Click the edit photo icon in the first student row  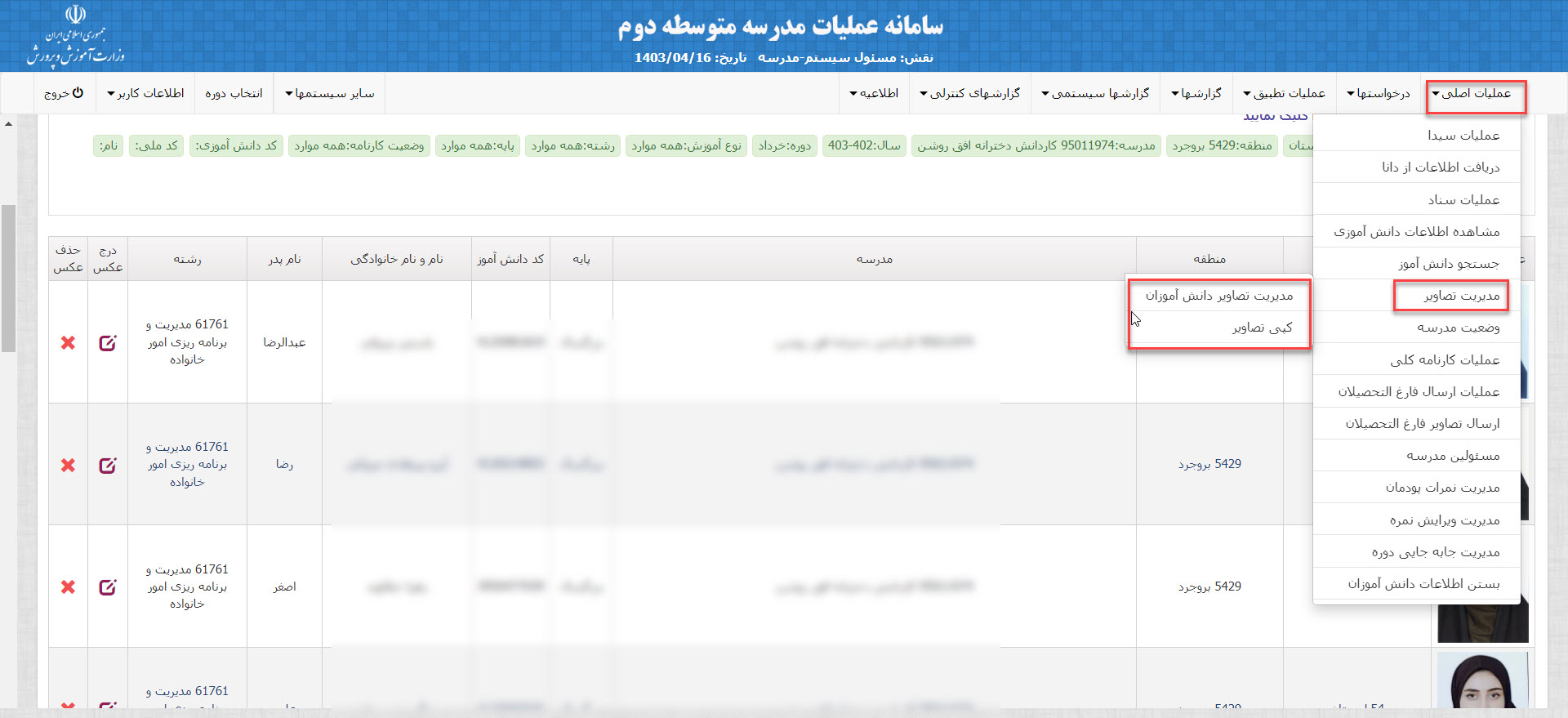tap(107, 343)
